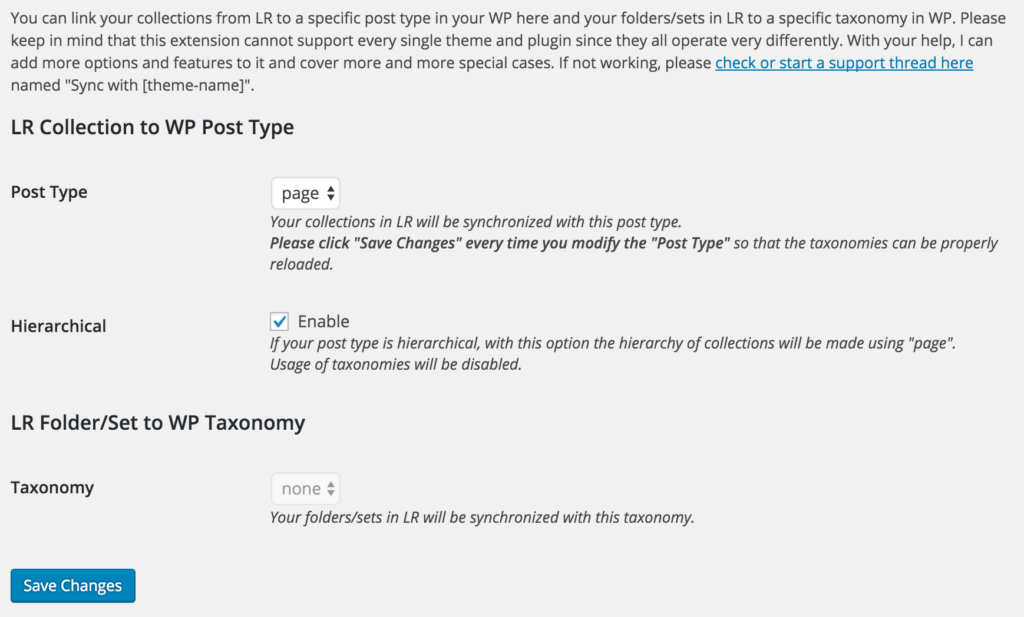Click the collections synchronized with post type description
1024x617 pixels.
pos(475,222)
